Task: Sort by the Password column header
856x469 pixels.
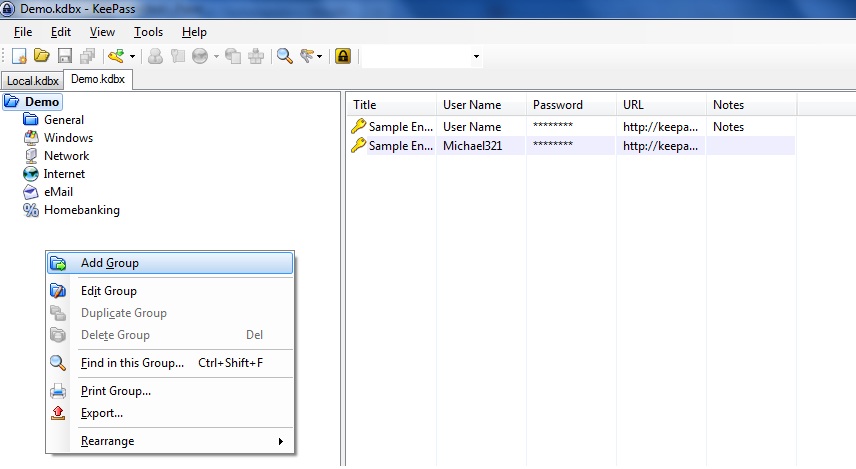Action: (x=572, y=105)
